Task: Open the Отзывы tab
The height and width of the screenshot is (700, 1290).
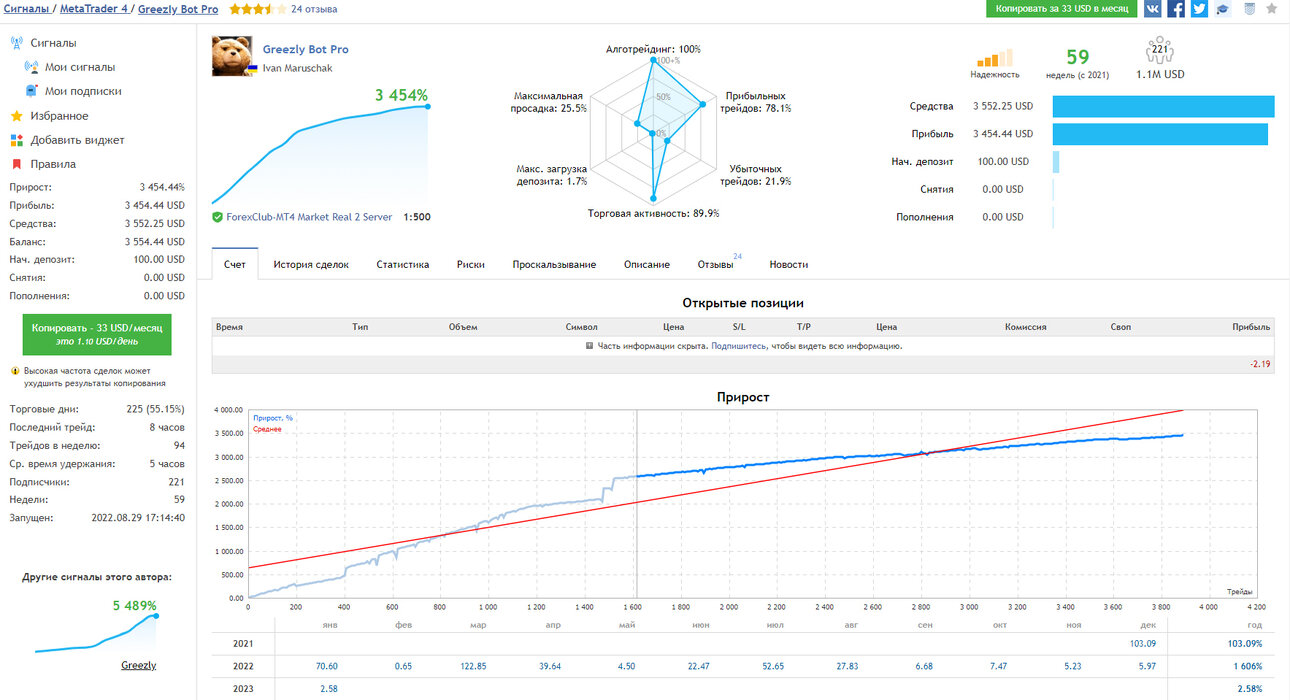Action: [x=716, y=264]
